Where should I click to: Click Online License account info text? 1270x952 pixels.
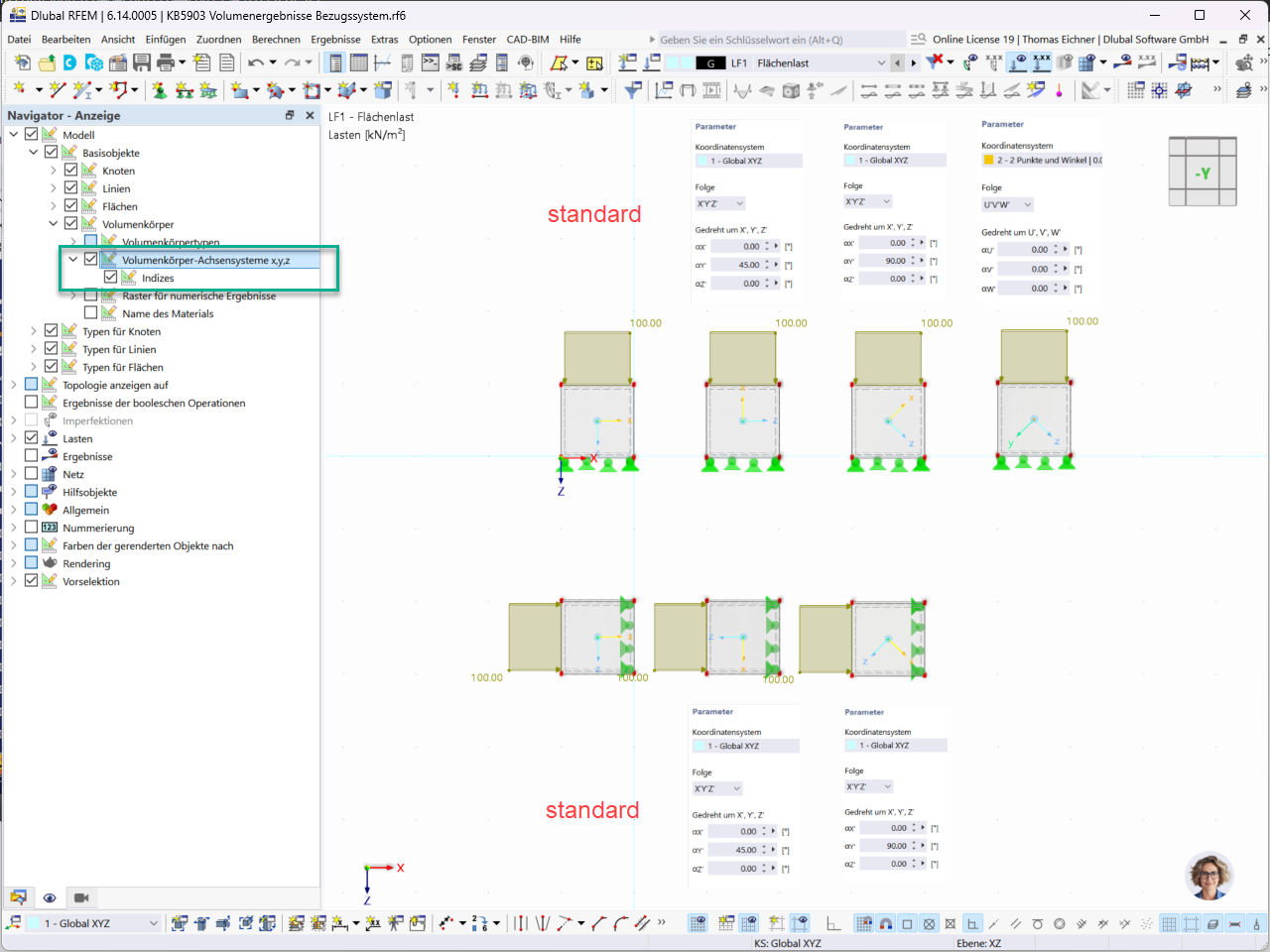point(1071,40)
